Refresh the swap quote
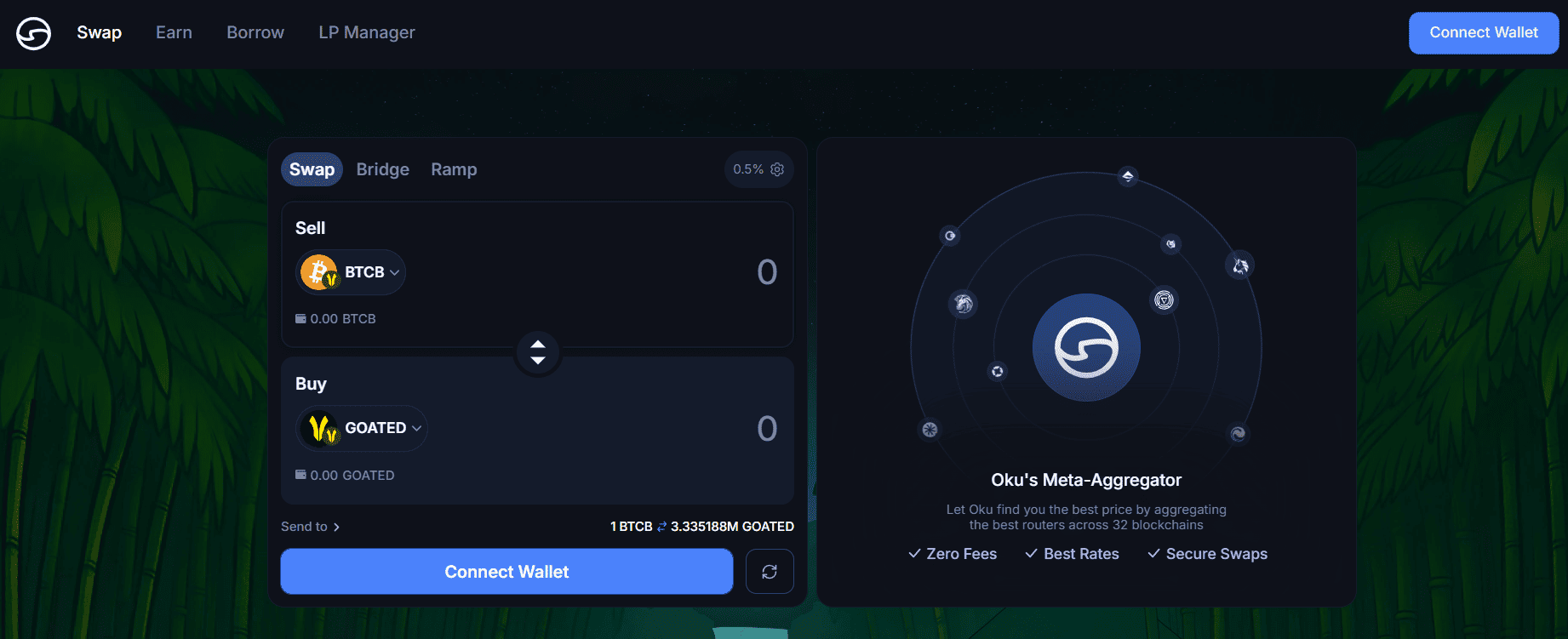 pos(770,572)
